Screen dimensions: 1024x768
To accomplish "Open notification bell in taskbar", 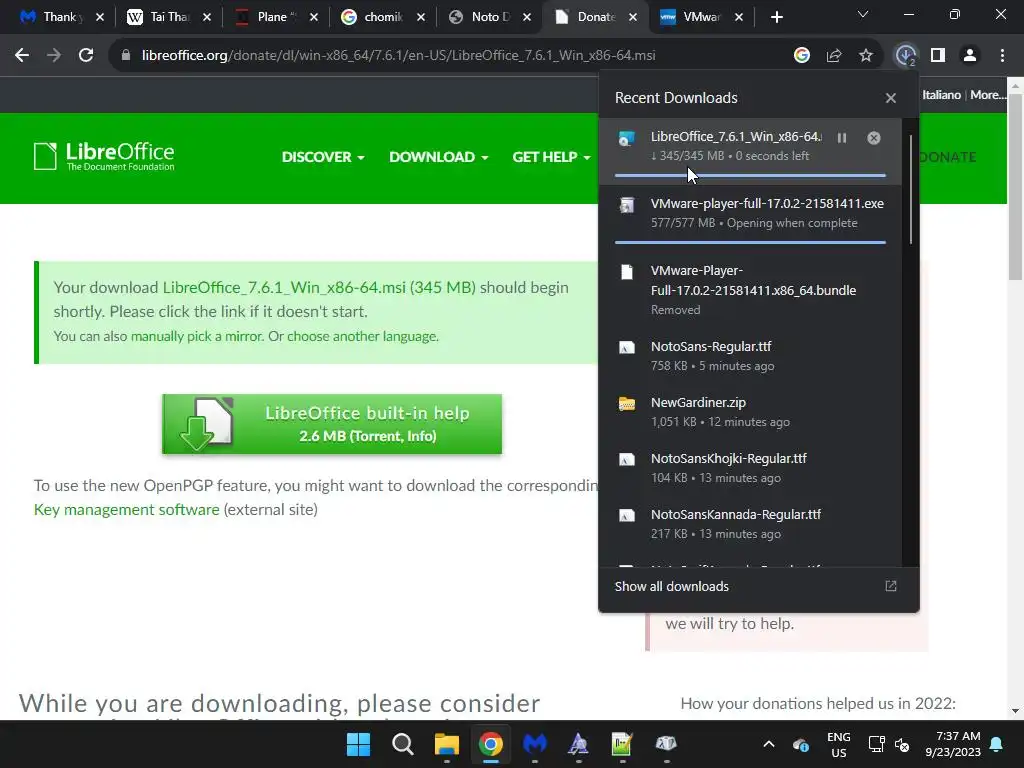I will point(997,744).
